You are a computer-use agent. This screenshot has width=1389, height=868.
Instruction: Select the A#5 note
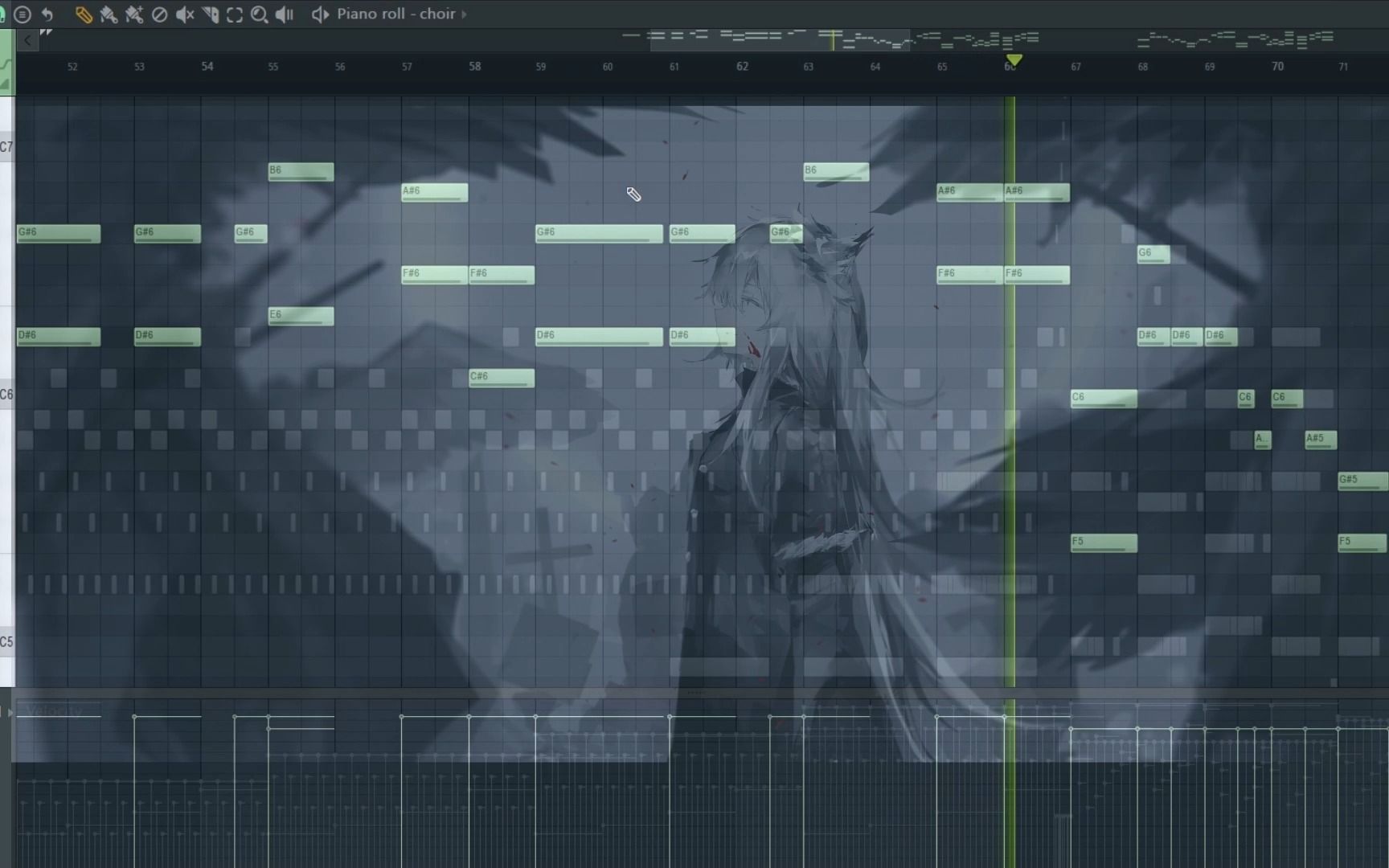click(x=1321, y=440)
